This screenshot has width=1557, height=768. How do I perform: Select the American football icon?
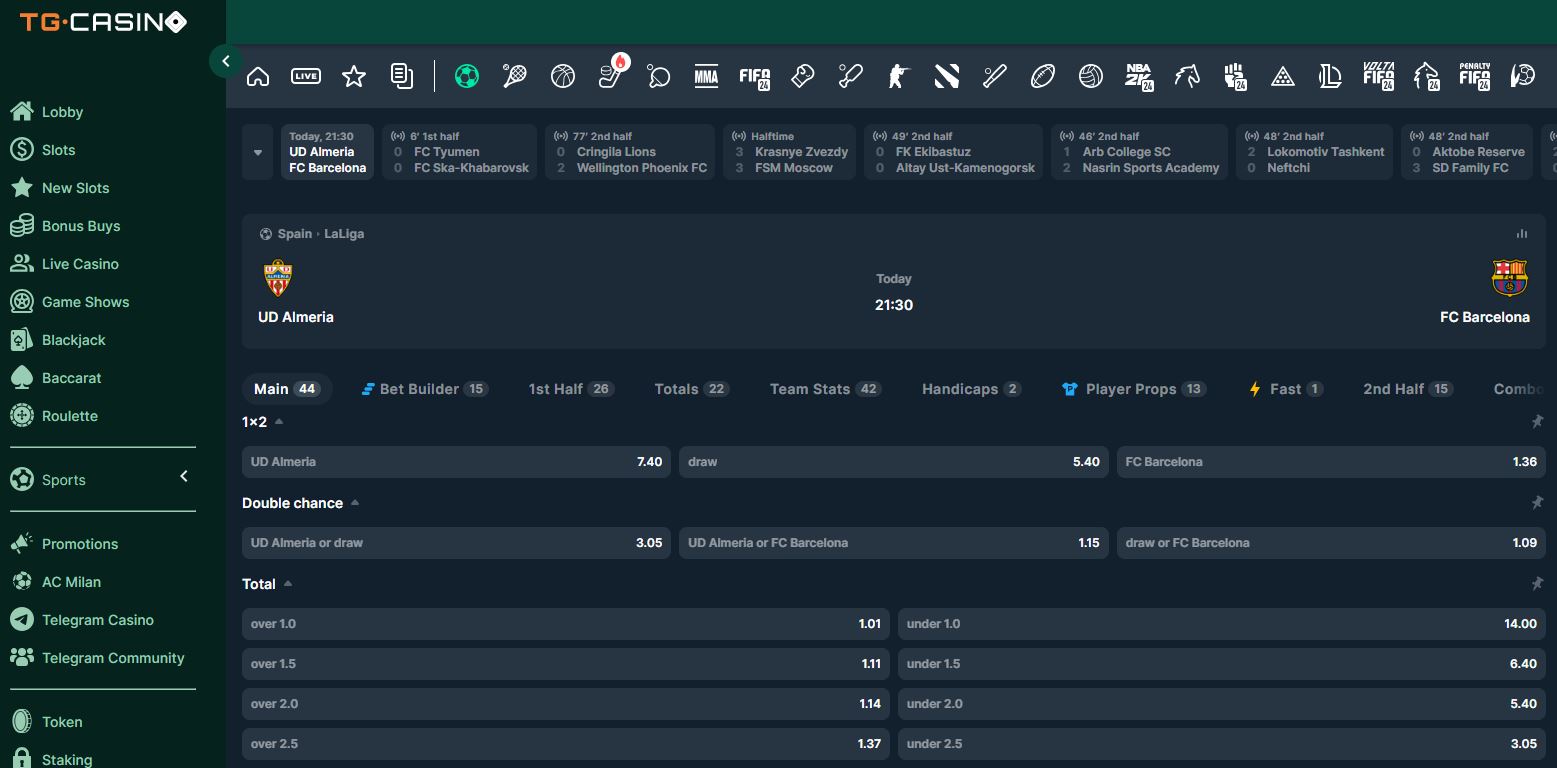tap(1043, 76)
